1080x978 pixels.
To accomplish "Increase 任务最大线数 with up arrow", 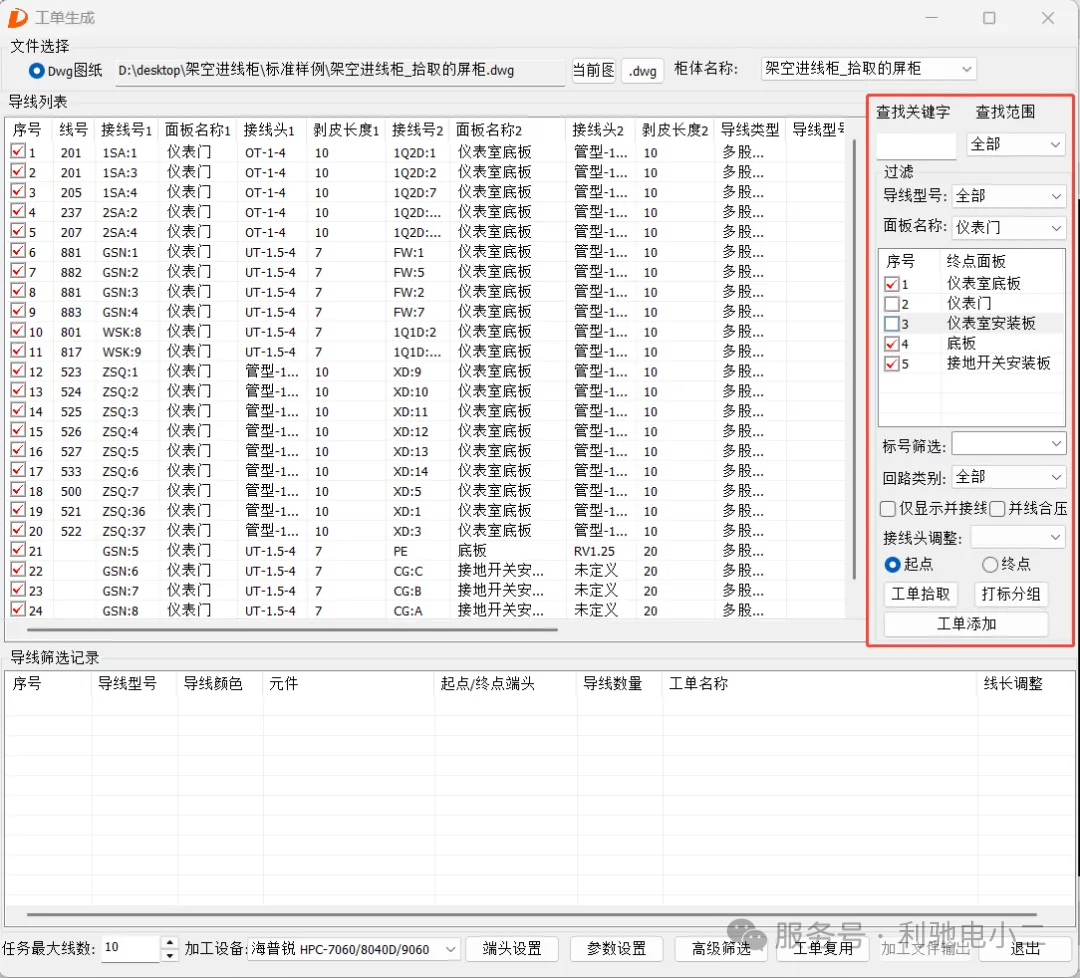I will pos(169,943).
